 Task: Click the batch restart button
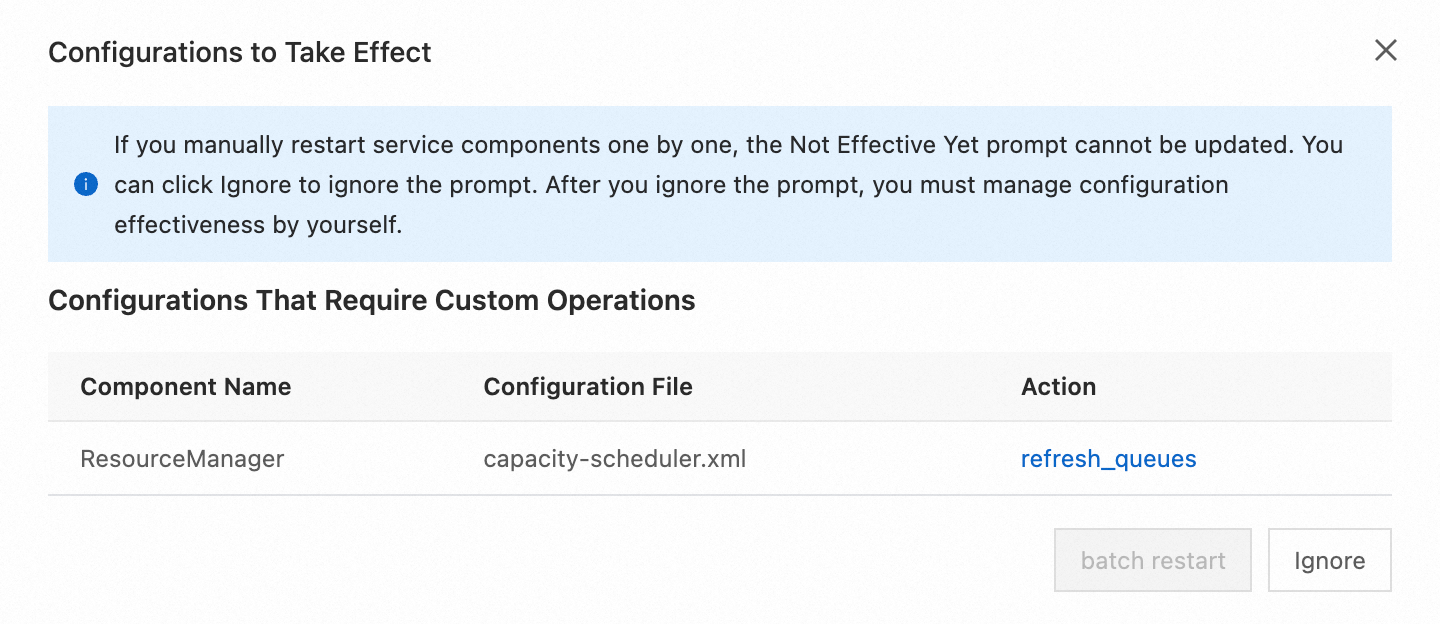click(x=1153, y=560)
